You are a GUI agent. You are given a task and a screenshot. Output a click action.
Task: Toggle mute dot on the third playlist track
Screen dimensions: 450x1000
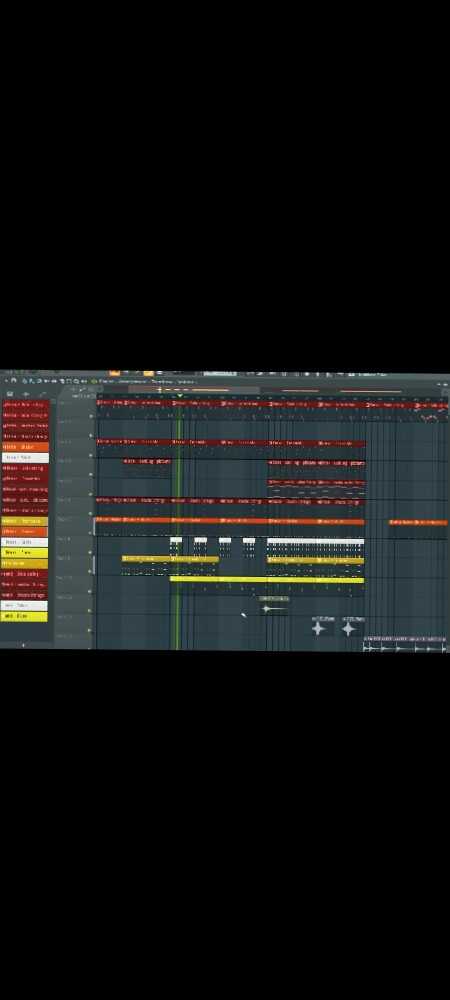click(92, 455)
